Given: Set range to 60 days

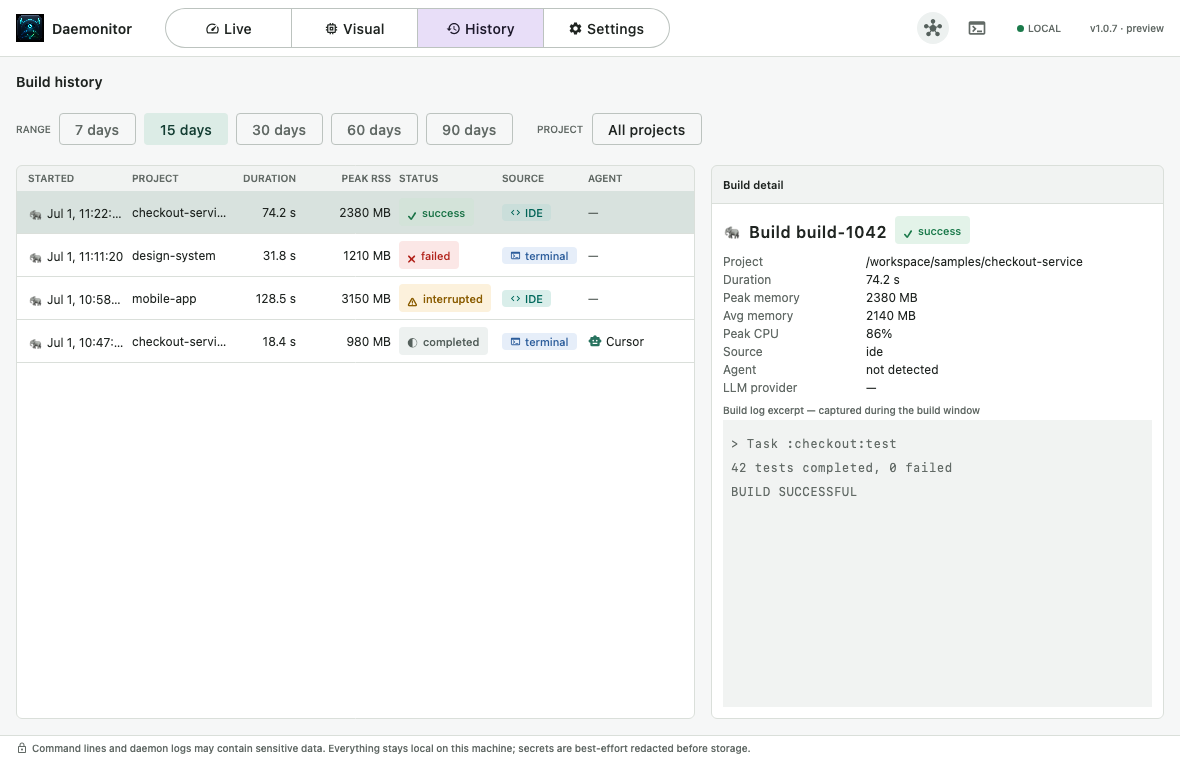Looking at the screenshot, I should click(374, 129).
